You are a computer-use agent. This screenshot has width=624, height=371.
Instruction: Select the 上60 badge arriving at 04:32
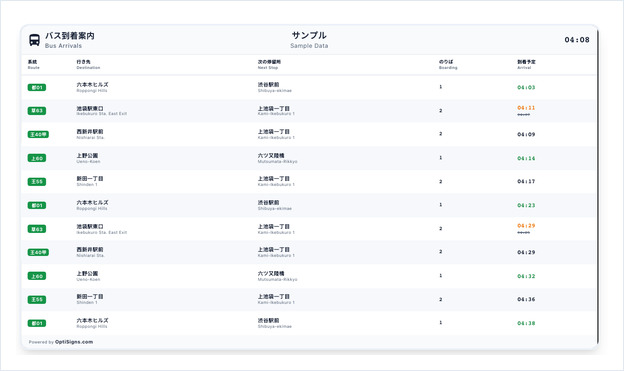point(37,276)
